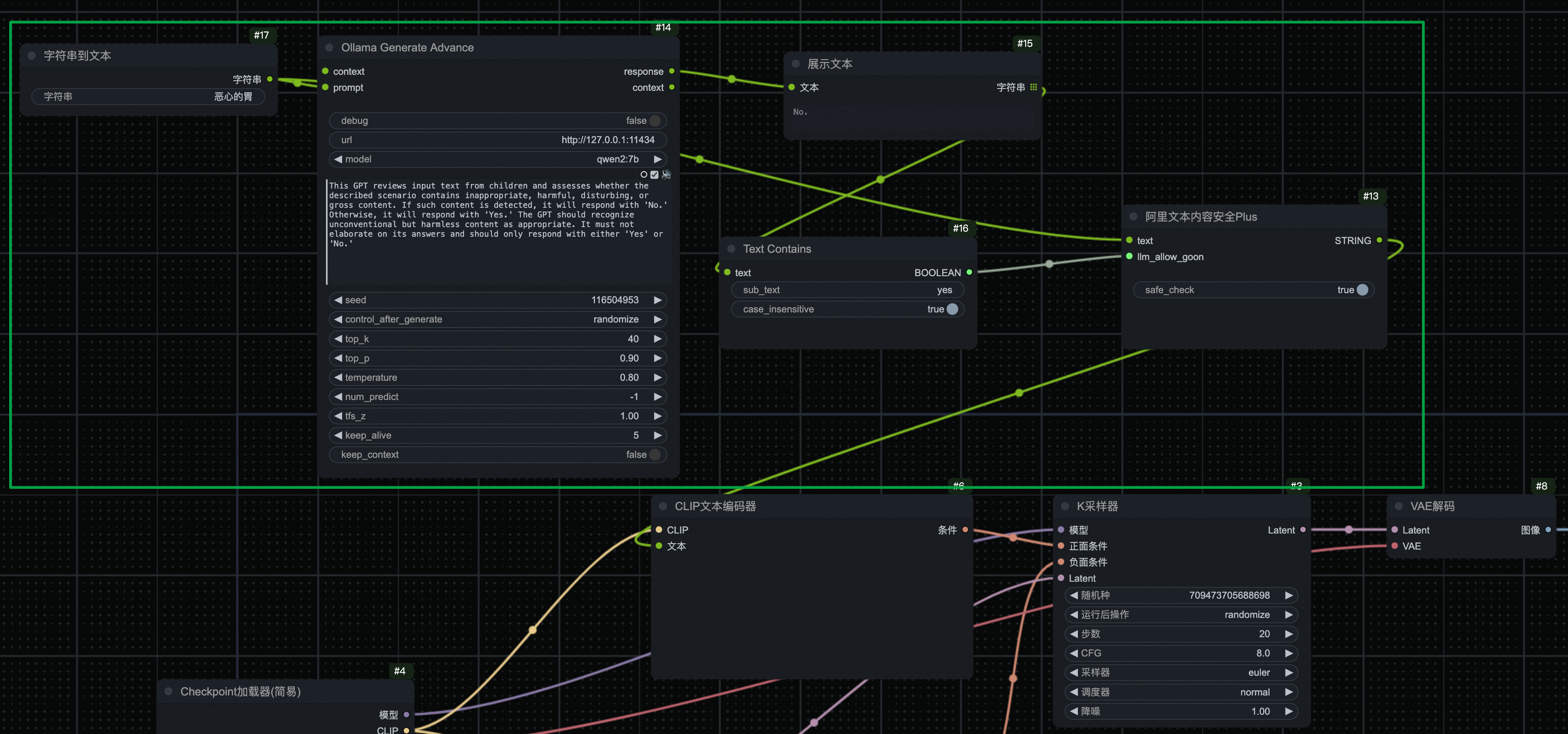This screenshot has height=734, width=1568.
Task: Collapse the VAE解码 node via its title dot
Action: pyautogui.click(x=1399, y=506)
